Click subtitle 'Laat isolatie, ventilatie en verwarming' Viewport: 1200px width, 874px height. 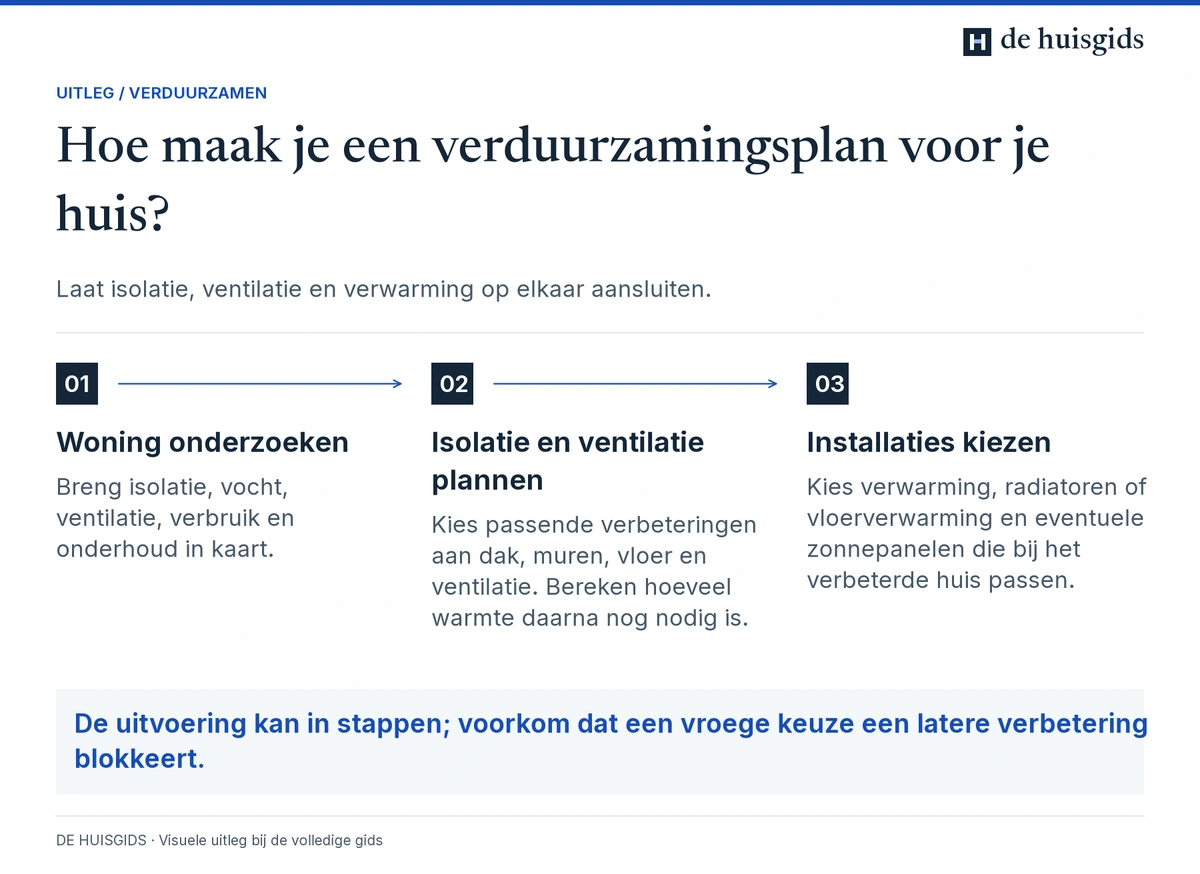tap(383, 290)
